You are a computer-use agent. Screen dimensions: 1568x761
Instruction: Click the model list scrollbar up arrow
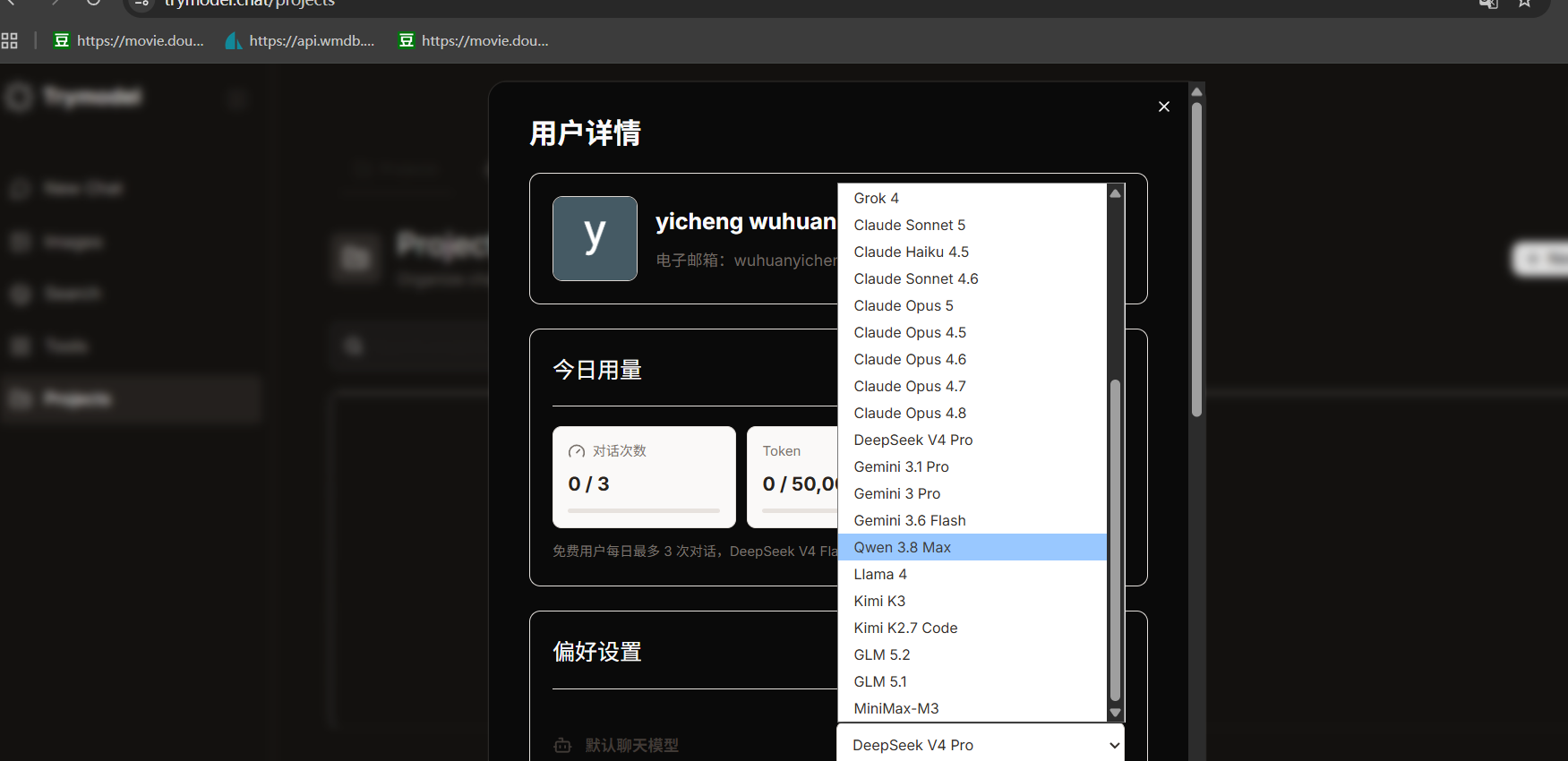tap(1115, 192)
